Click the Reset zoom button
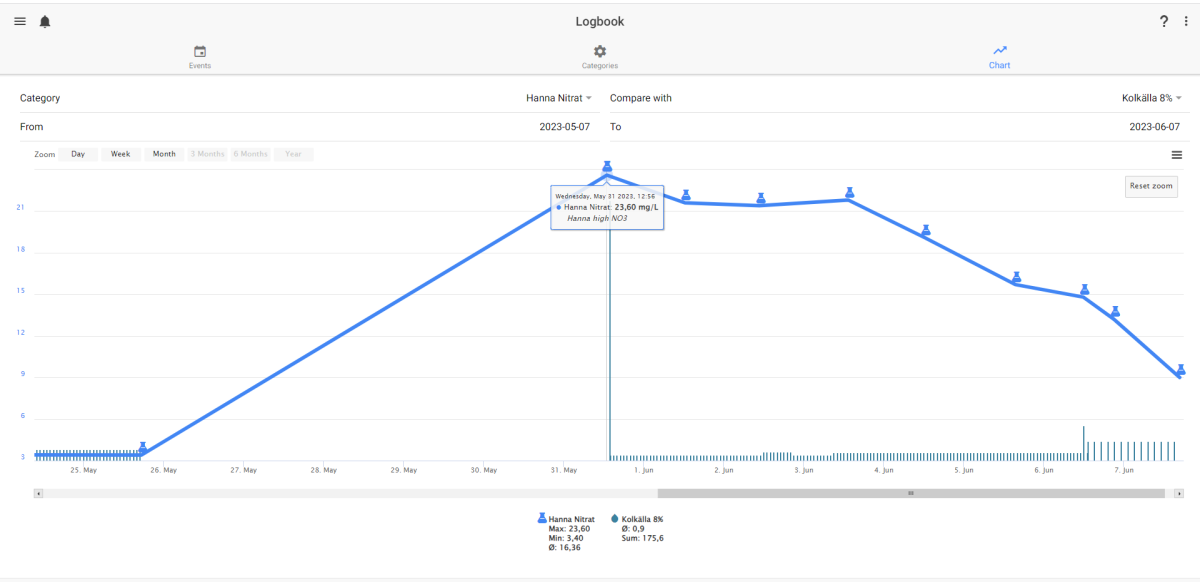 1151,186
